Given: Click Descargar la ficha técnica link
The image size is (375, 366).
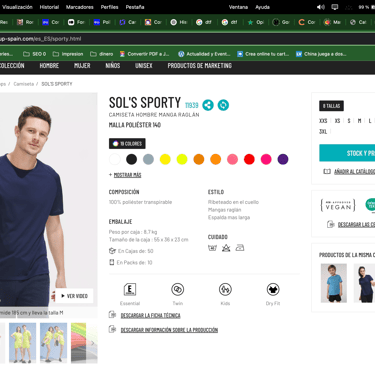Looking at the screenshot, I should coord(151,315).
